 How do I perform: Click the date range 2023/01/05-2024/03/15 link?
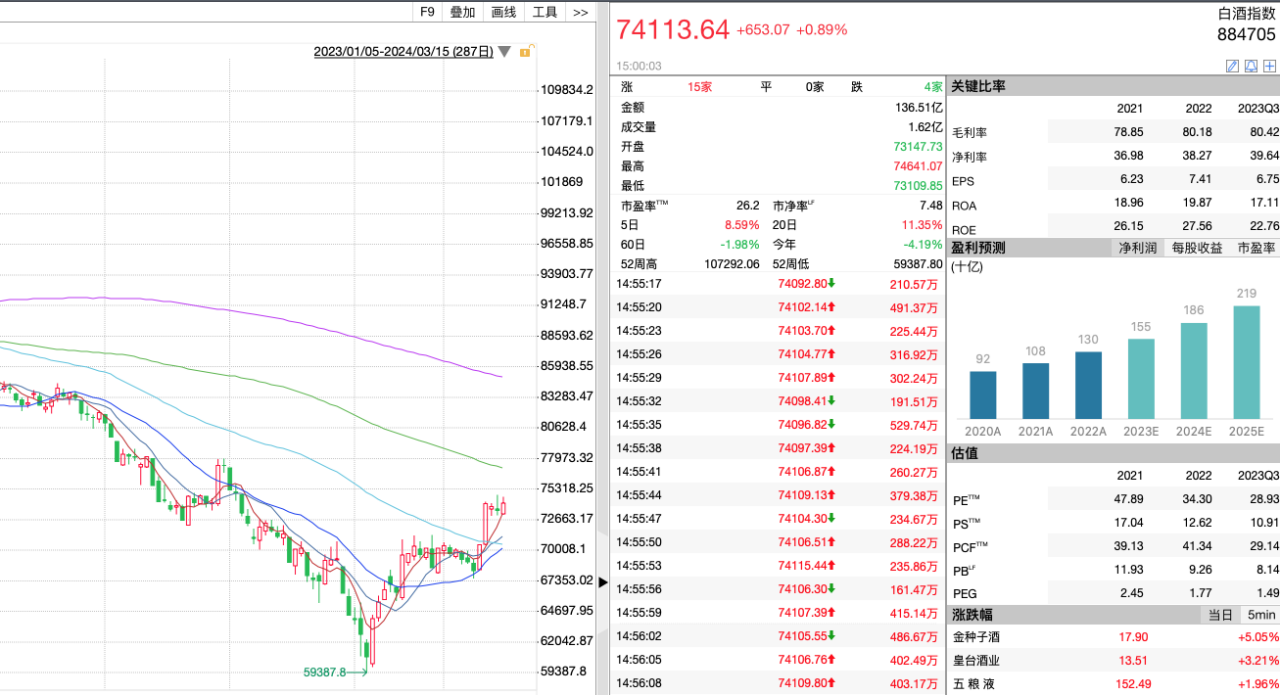point(403,52)
